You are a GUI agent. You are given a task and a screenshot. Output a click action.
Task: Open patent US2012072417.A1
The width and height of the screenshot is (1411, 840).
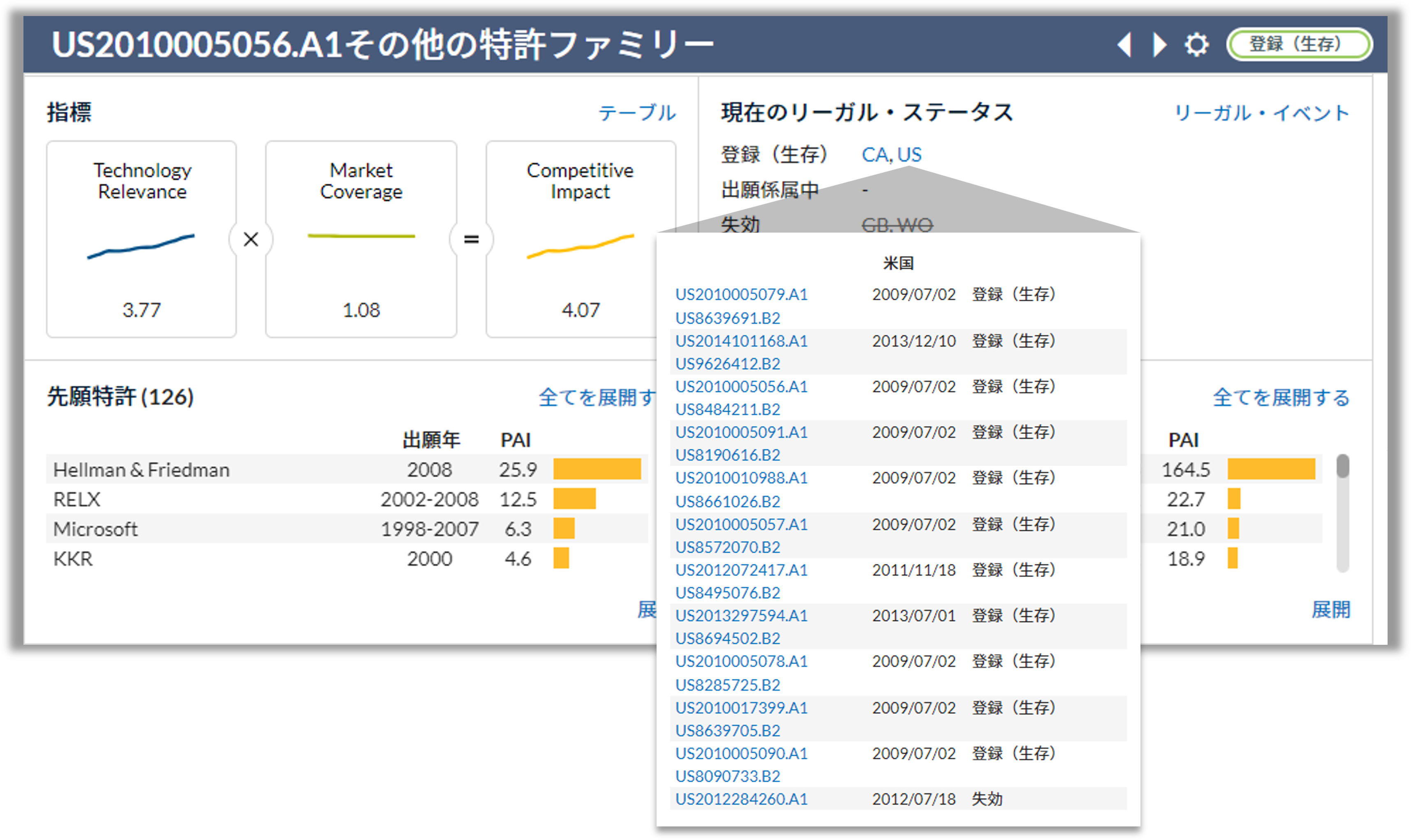tap(741, 570)
